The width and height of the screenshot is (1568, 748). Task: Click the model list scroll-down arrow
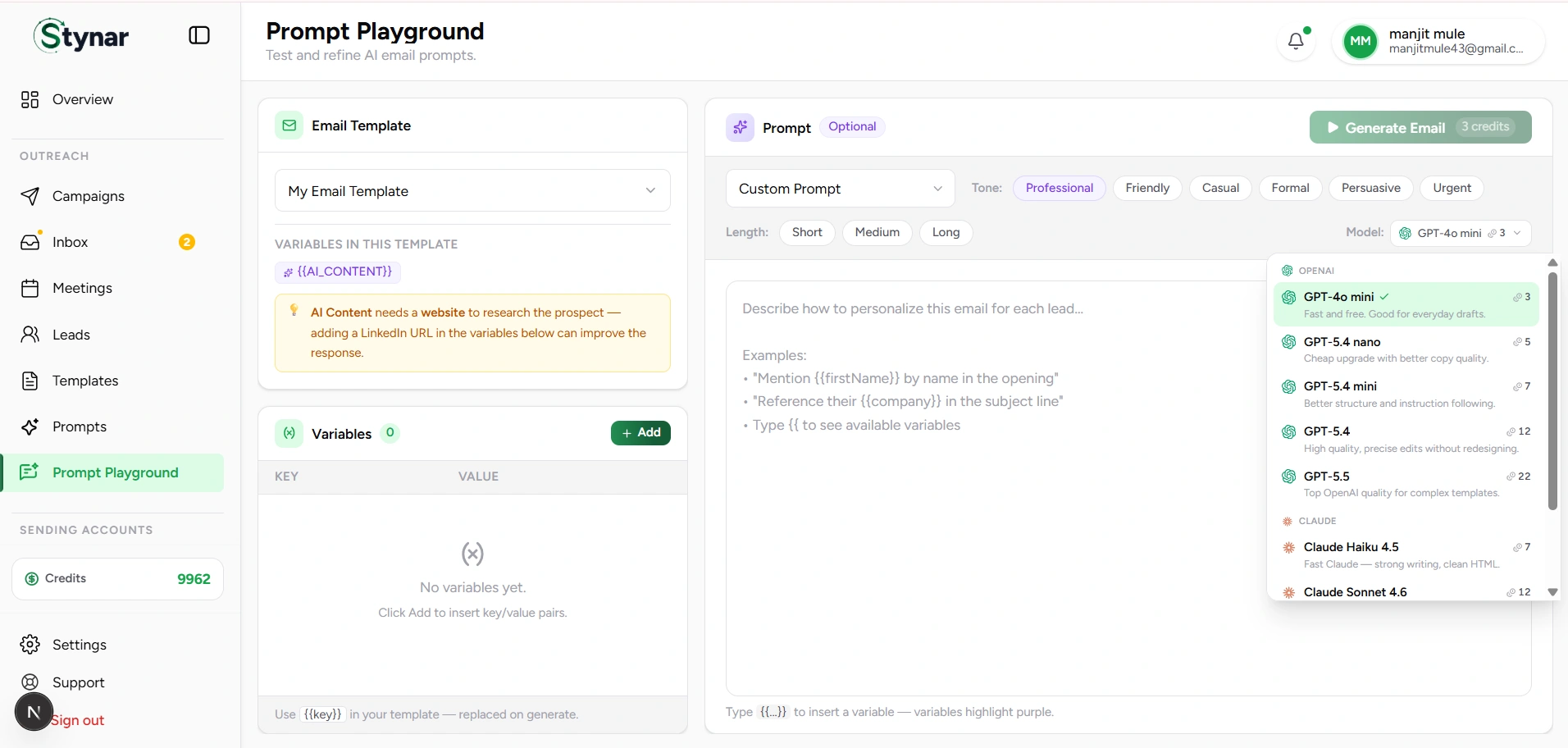[x=1552, y=592]
